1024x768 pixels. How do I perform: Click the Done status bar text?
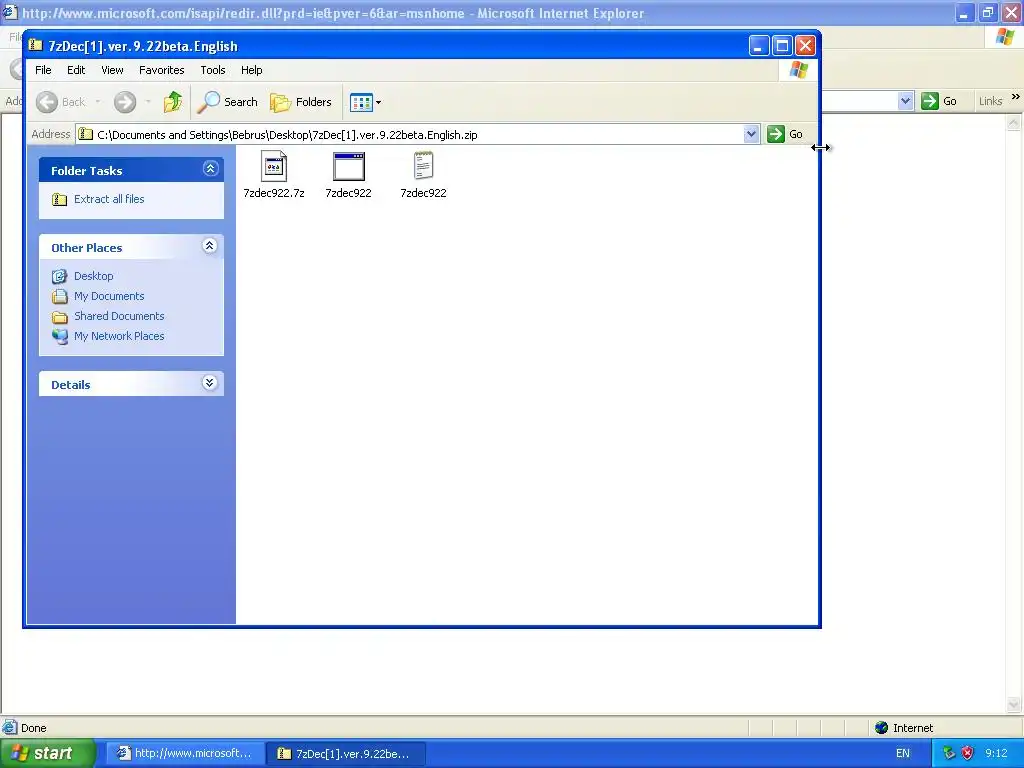(x=33, y=728)
